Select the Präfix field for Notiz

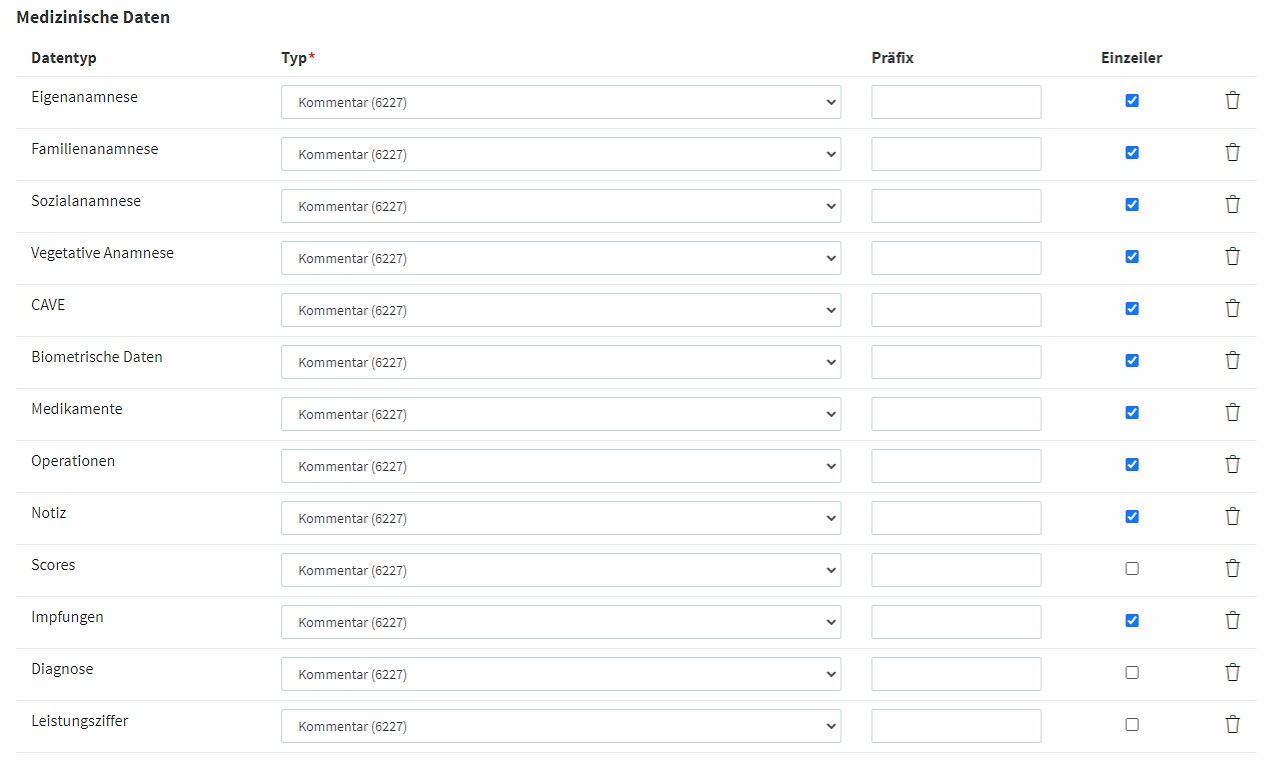(x=956, y=518)
